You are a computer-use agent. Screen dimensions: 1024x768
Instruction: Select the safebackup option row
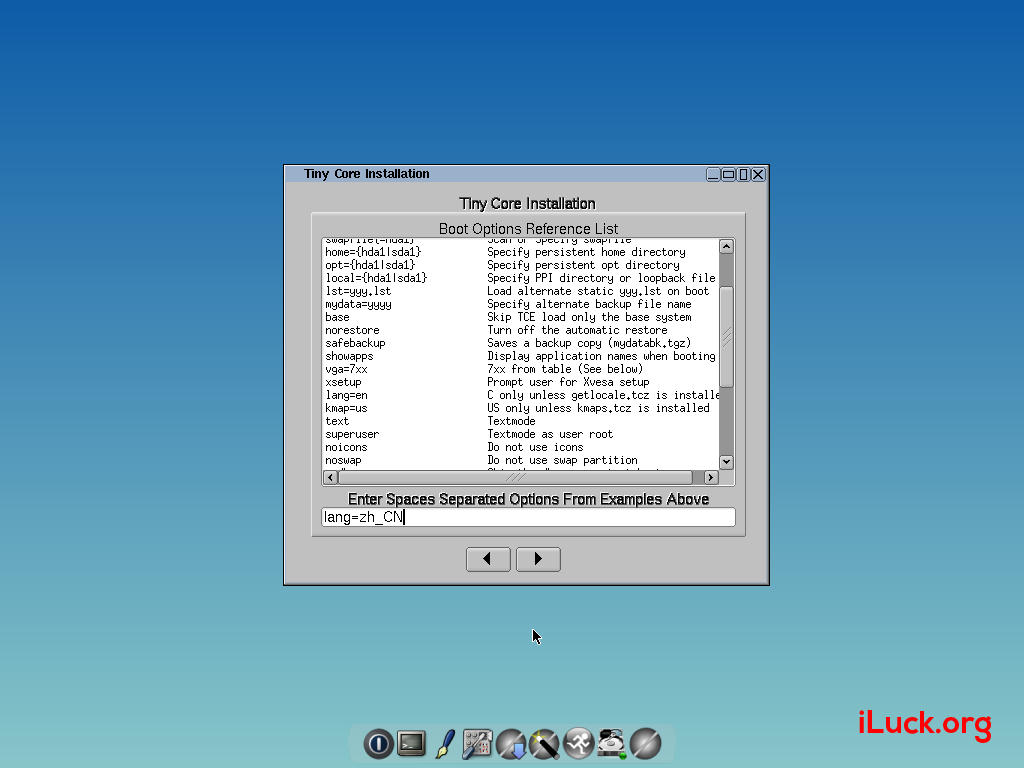point(520,344)
